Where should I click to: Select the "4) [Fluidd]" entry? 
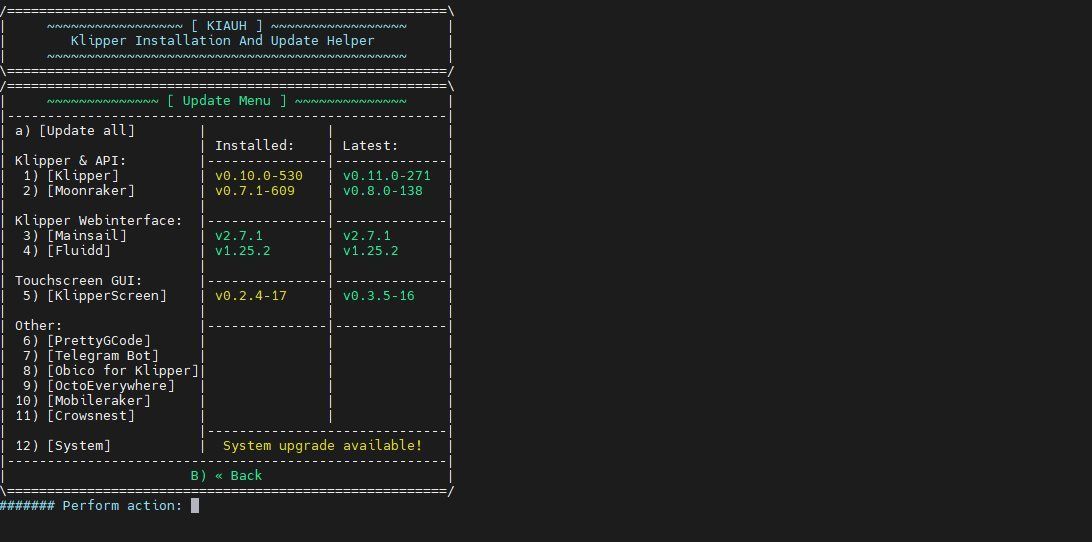point(66,251)
